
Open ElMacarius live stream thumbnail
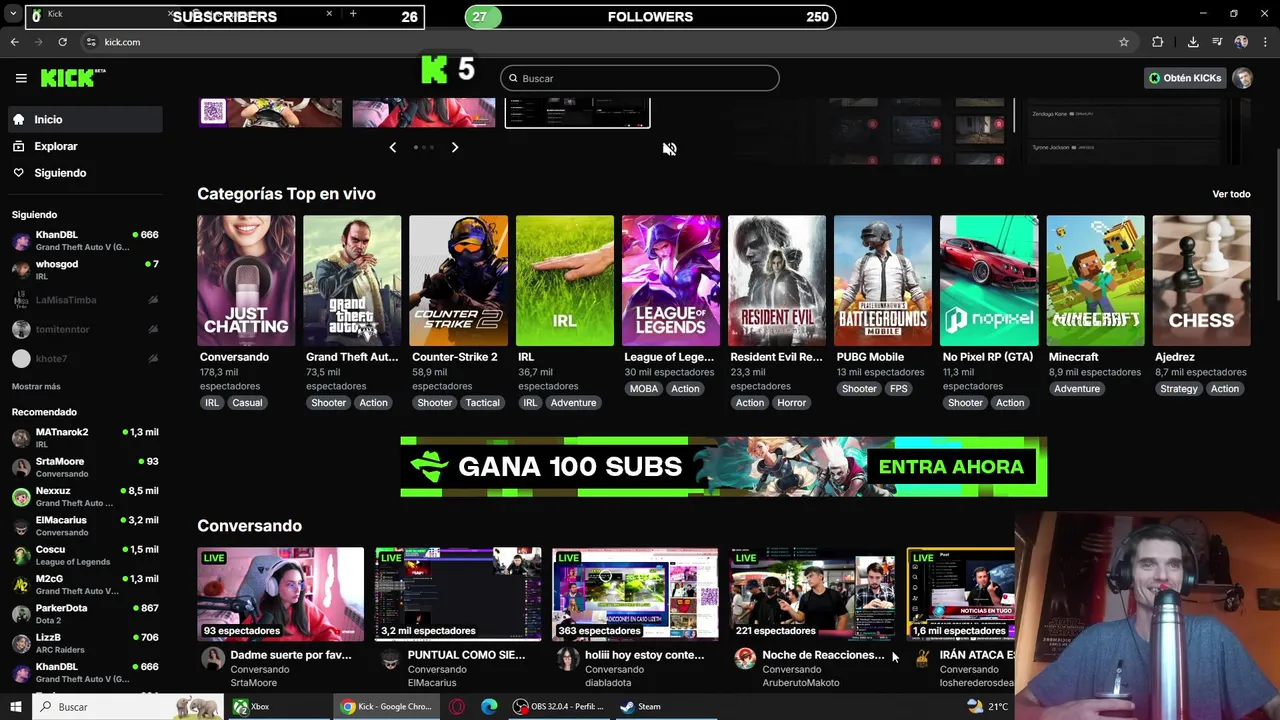(458, 593)
